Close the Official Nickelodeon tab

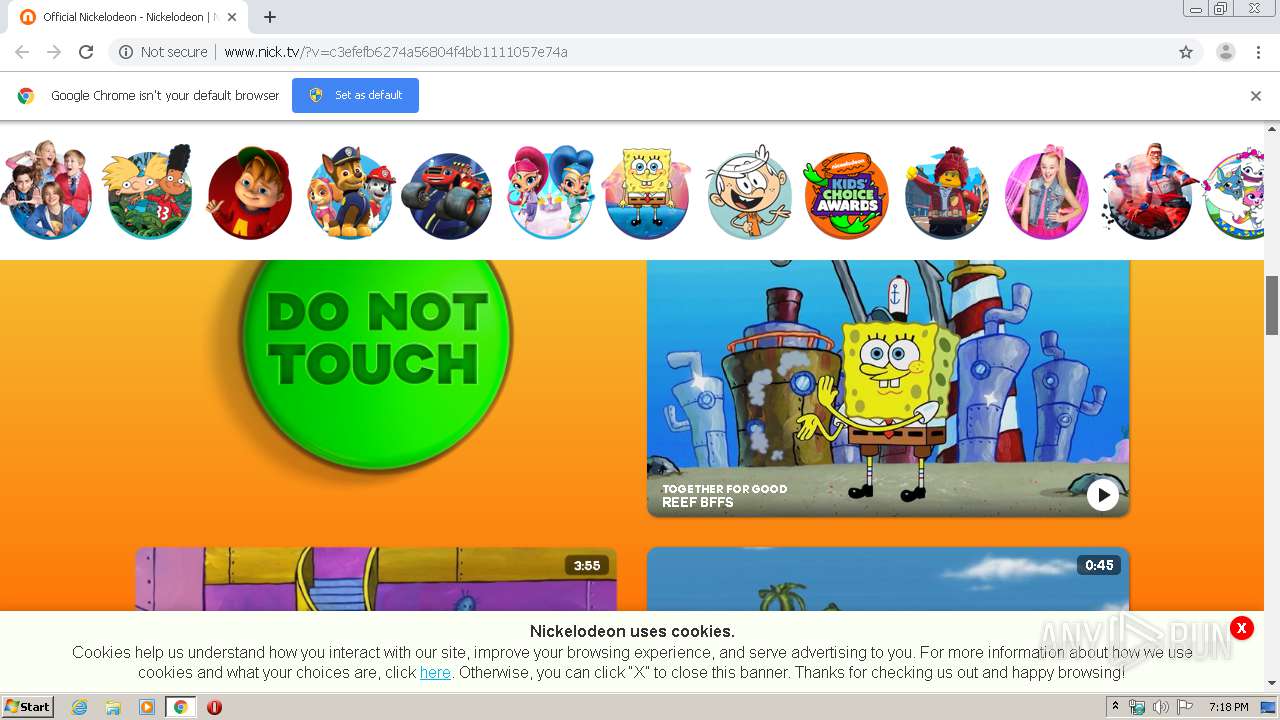point(232,17)
